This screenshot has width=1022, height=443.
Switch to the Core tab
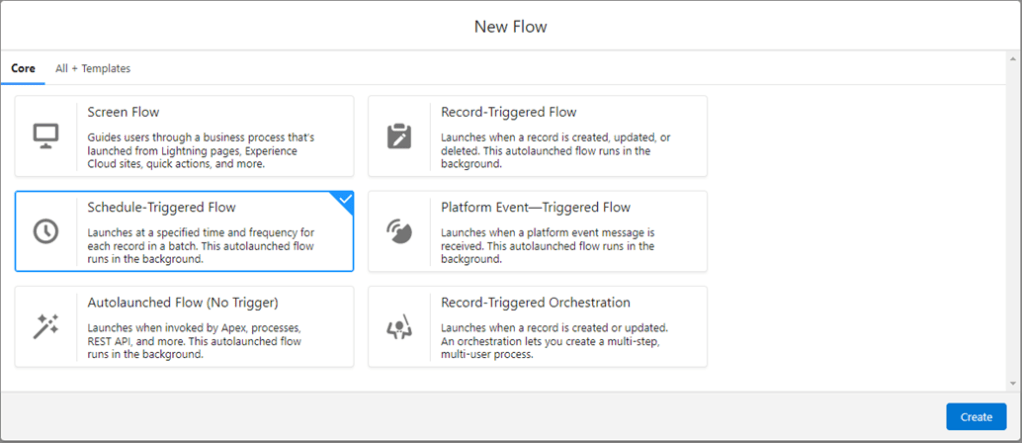[23, 69]
